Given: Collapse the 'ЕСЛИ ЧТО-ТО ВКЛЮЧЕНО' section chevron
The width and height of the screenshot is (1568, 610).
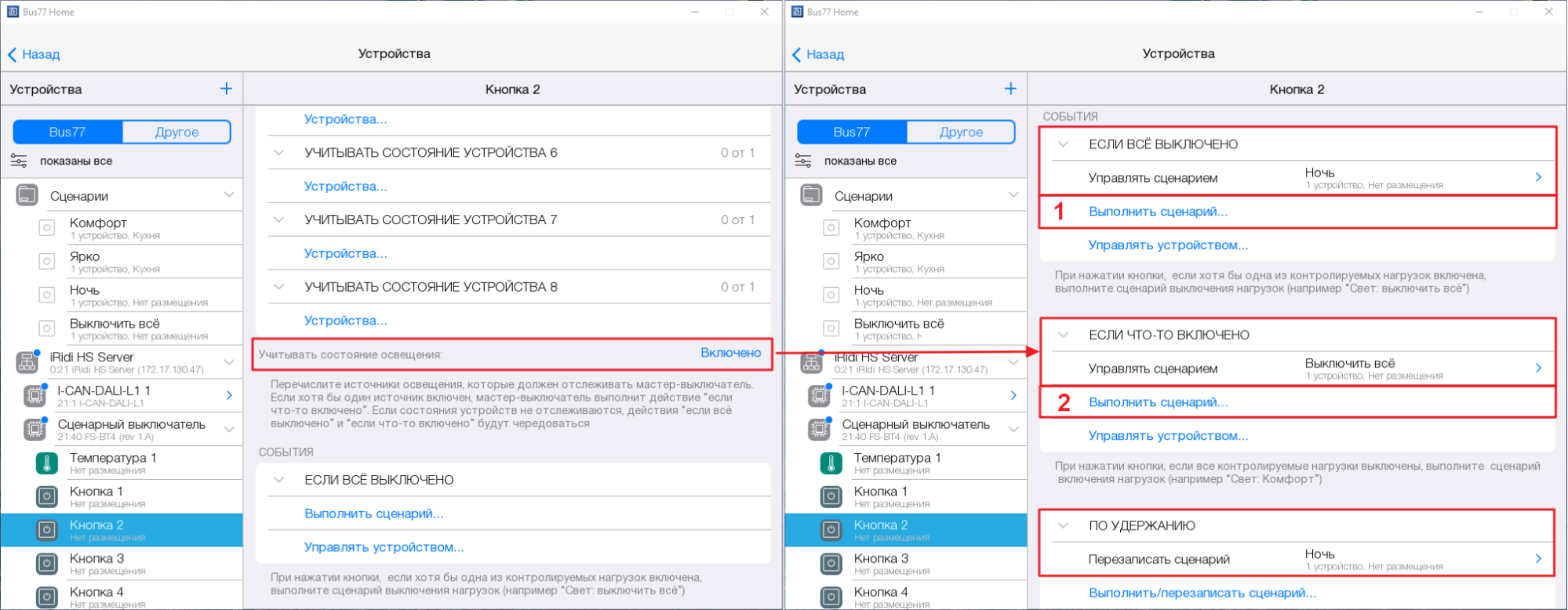Looking at the screenshot, I should pyautogui.click(x=1063, y=335).
